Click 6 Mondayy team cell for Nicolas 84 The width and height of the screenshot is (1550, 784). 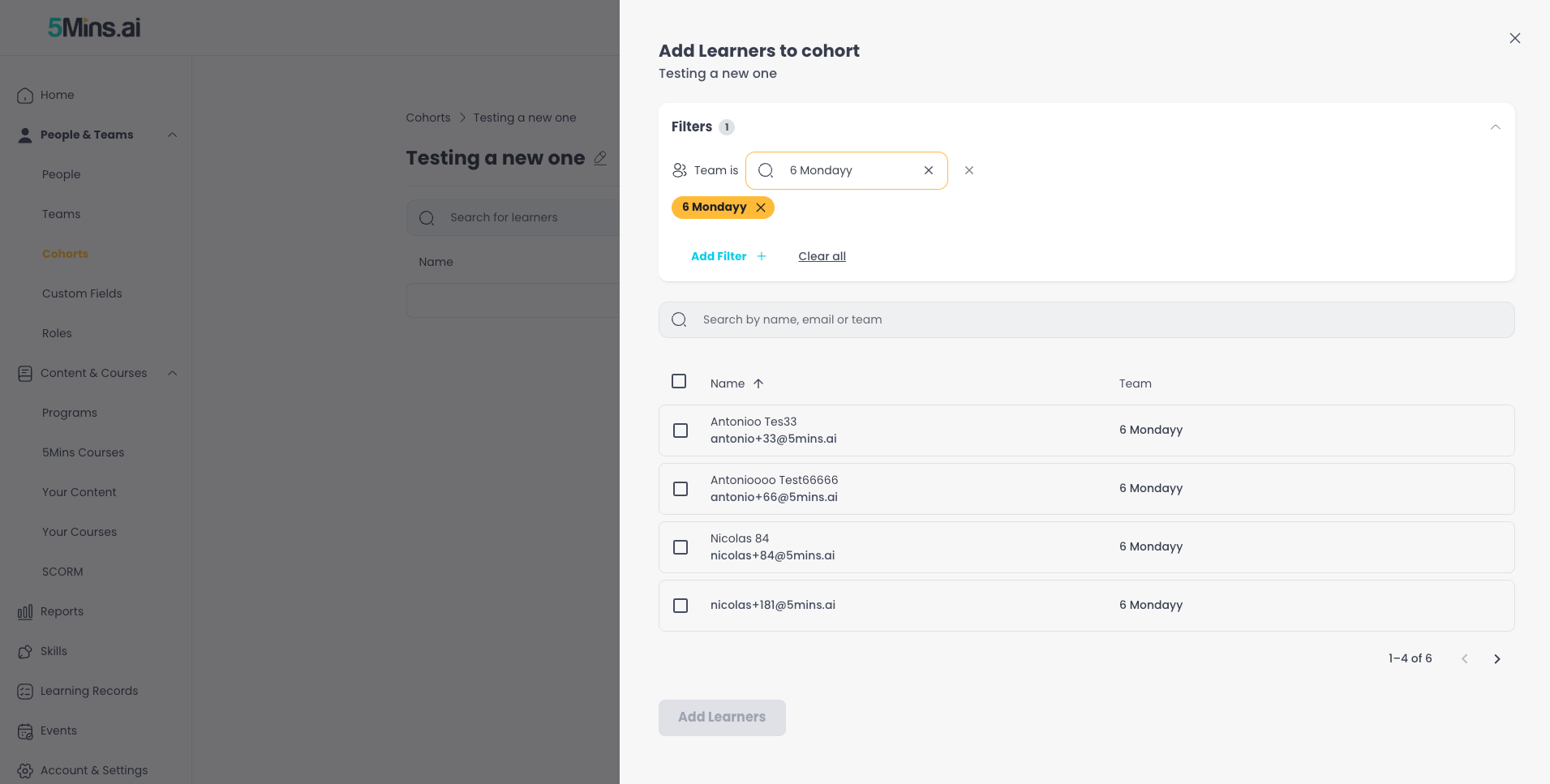pyautogui.click(x=1151, y=546)
